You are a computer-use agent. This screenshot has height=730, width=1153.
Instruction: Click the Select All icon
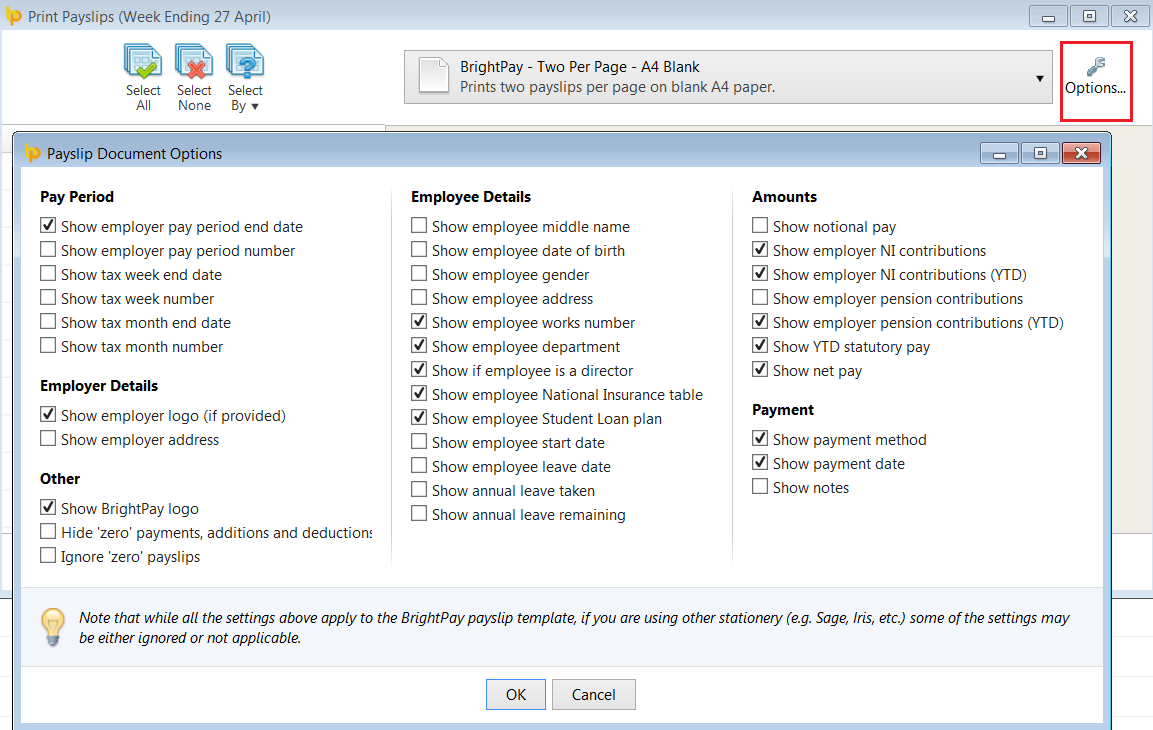coord(143,62)
